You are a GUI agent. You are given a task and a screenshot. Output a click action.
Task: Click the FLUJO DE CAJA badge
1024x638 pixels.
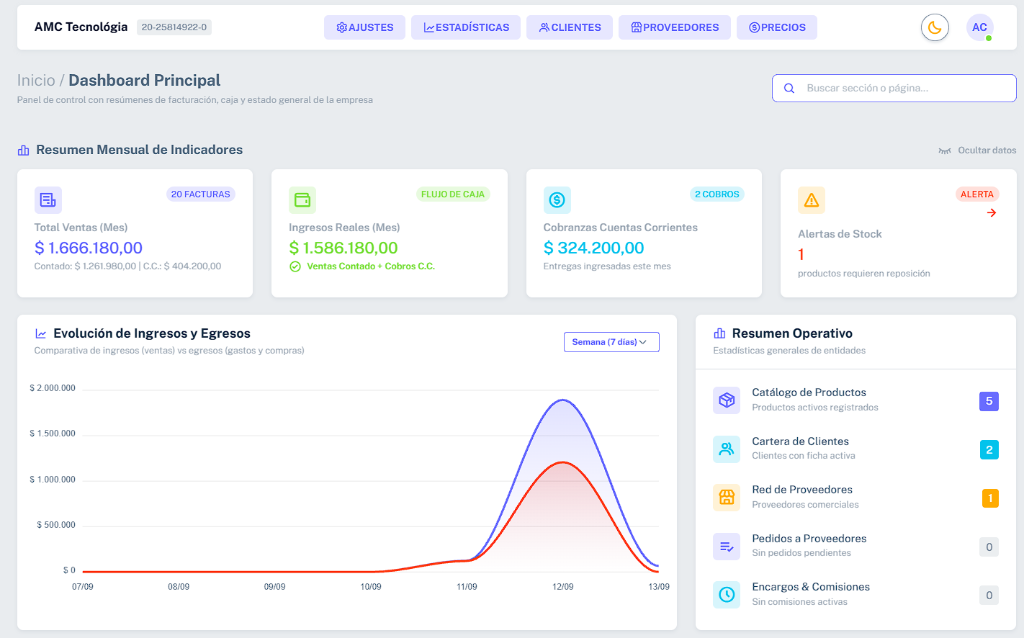pyautogui.click(x=453, y=194)
